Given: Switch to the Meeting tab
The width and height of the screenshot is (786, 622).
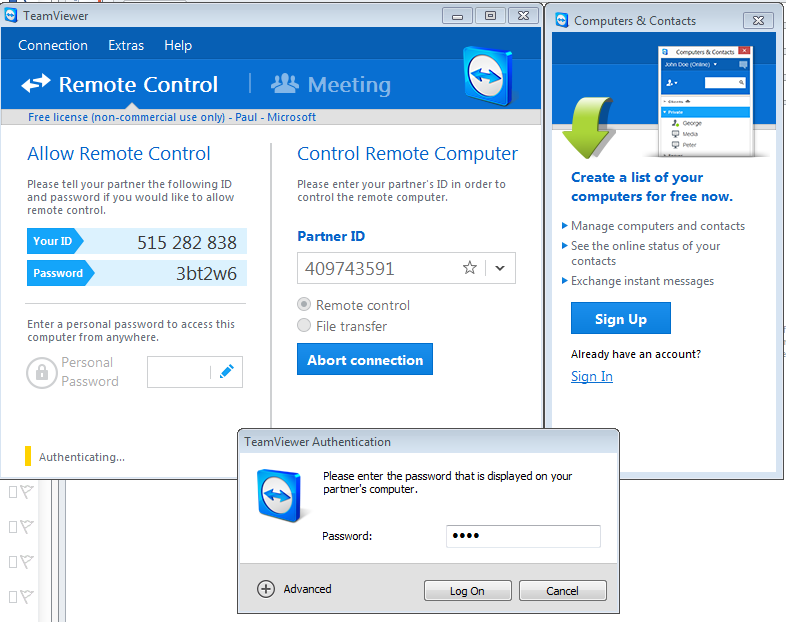Looking at the screenshot, I should pyautogui.click(x=331, y=84).
